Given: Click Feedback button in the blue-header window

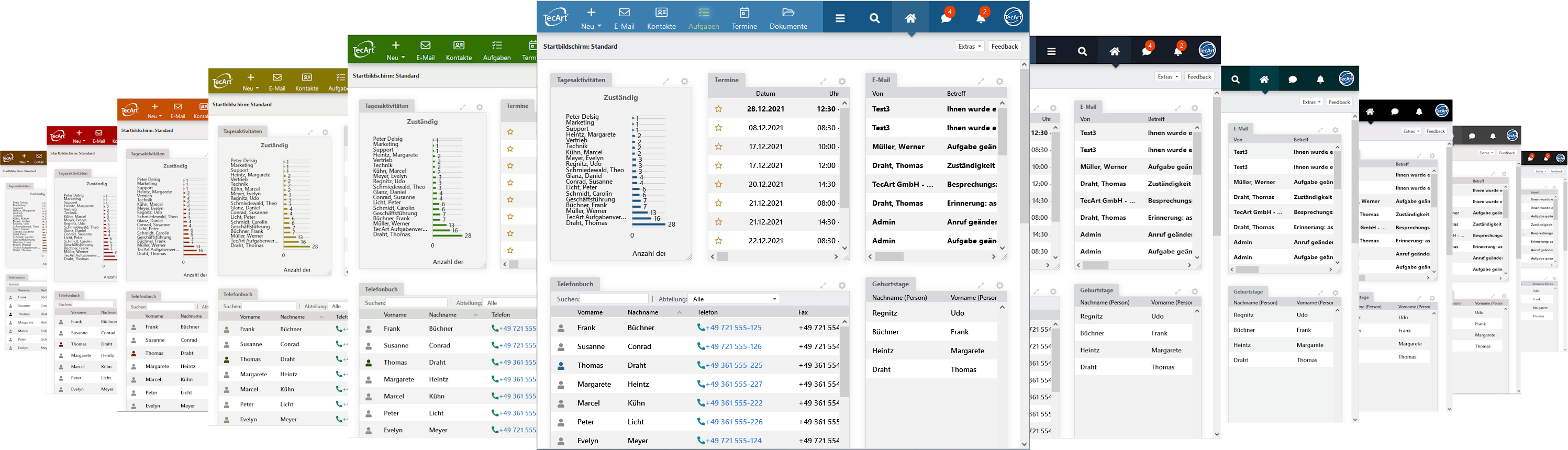Looking at the screenshot, I should click(x=1004, y=46).
